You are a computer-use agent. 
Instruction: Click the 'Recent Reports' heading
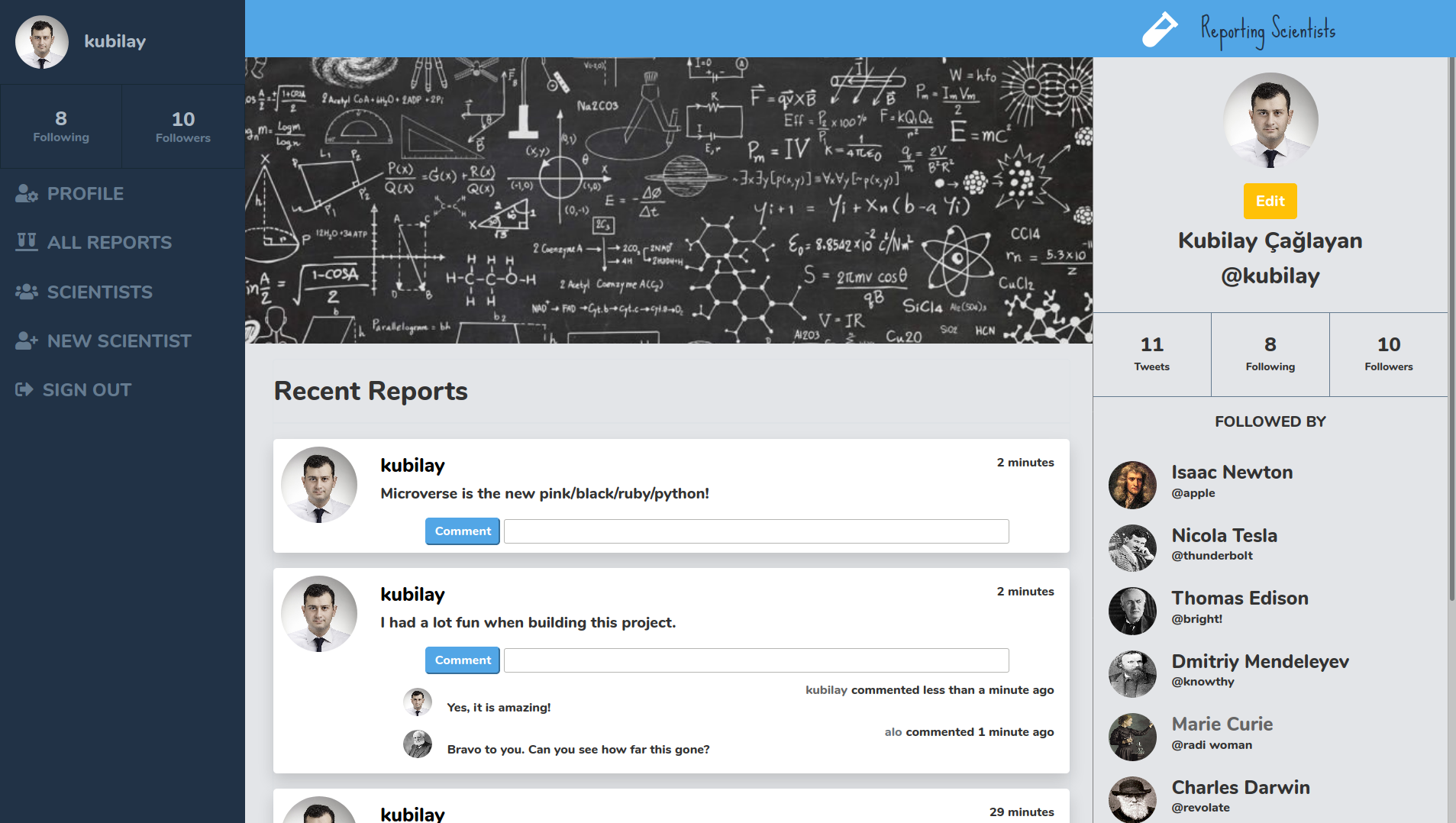click(x=371, y=391)
